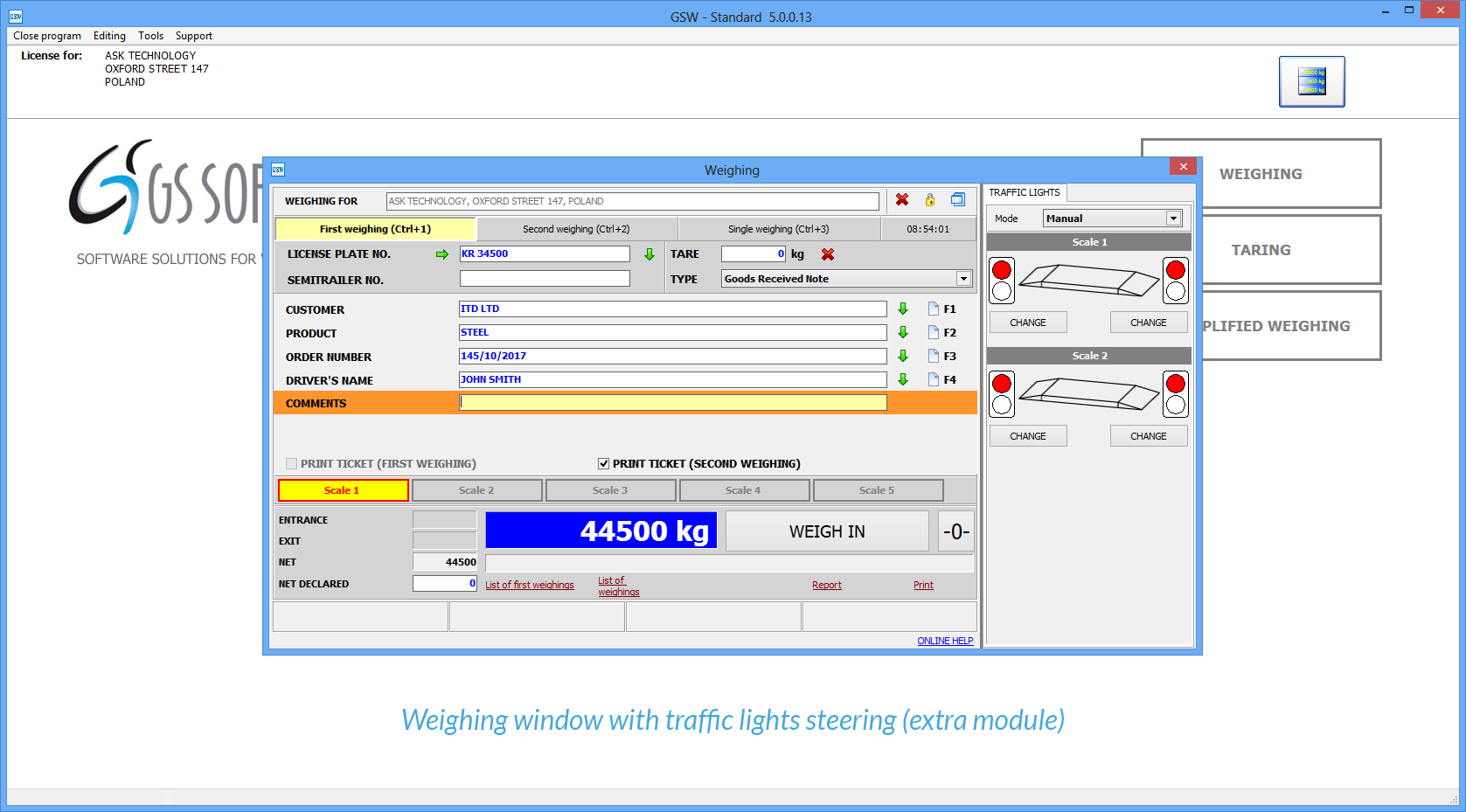Clear tare with the red X icon

click(x=828, y=254)
